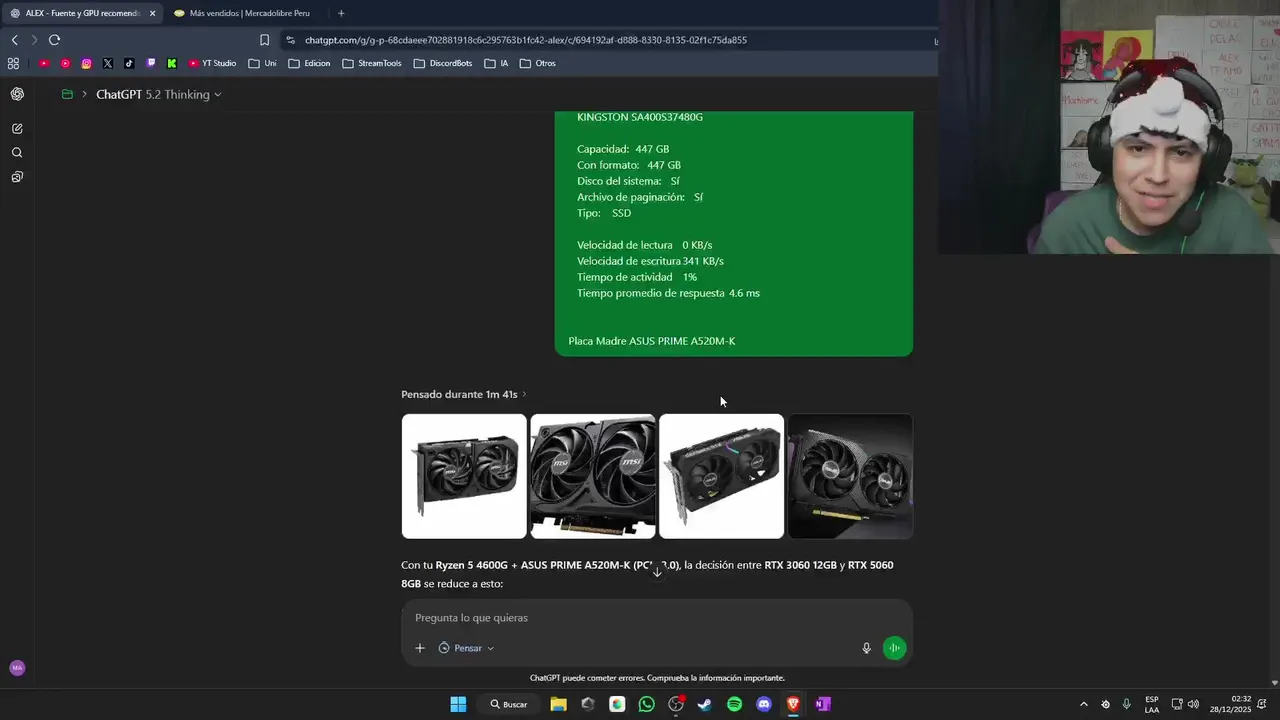Open the Windows Start menu
1280x720 pixels.
(x=458, y=704)
